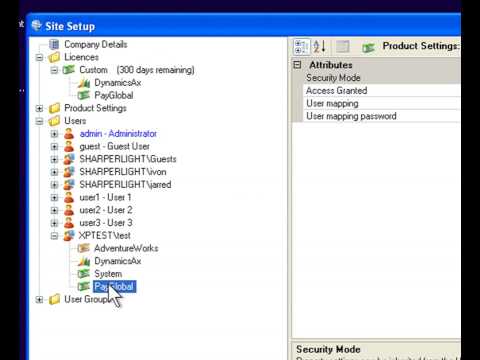480x360 pixels.
Task: Click the System product icon
Action: click(x=84, y=274)
